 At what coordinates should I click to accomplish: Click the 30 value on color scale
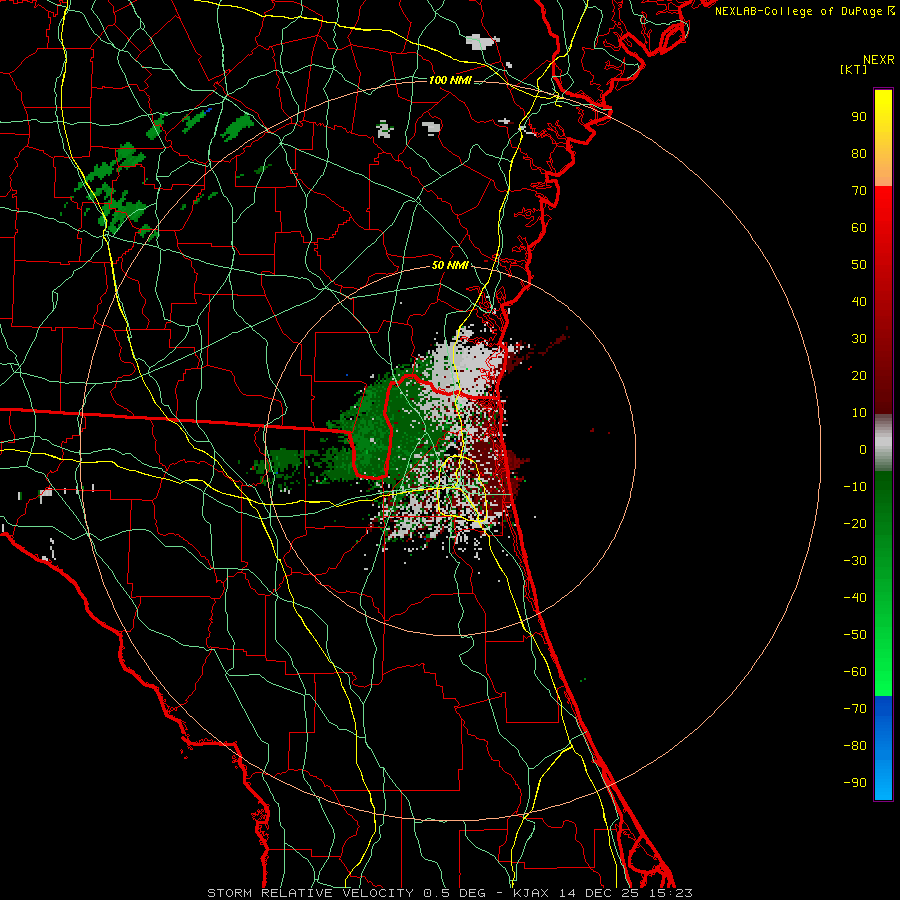[x=859, y=339]
